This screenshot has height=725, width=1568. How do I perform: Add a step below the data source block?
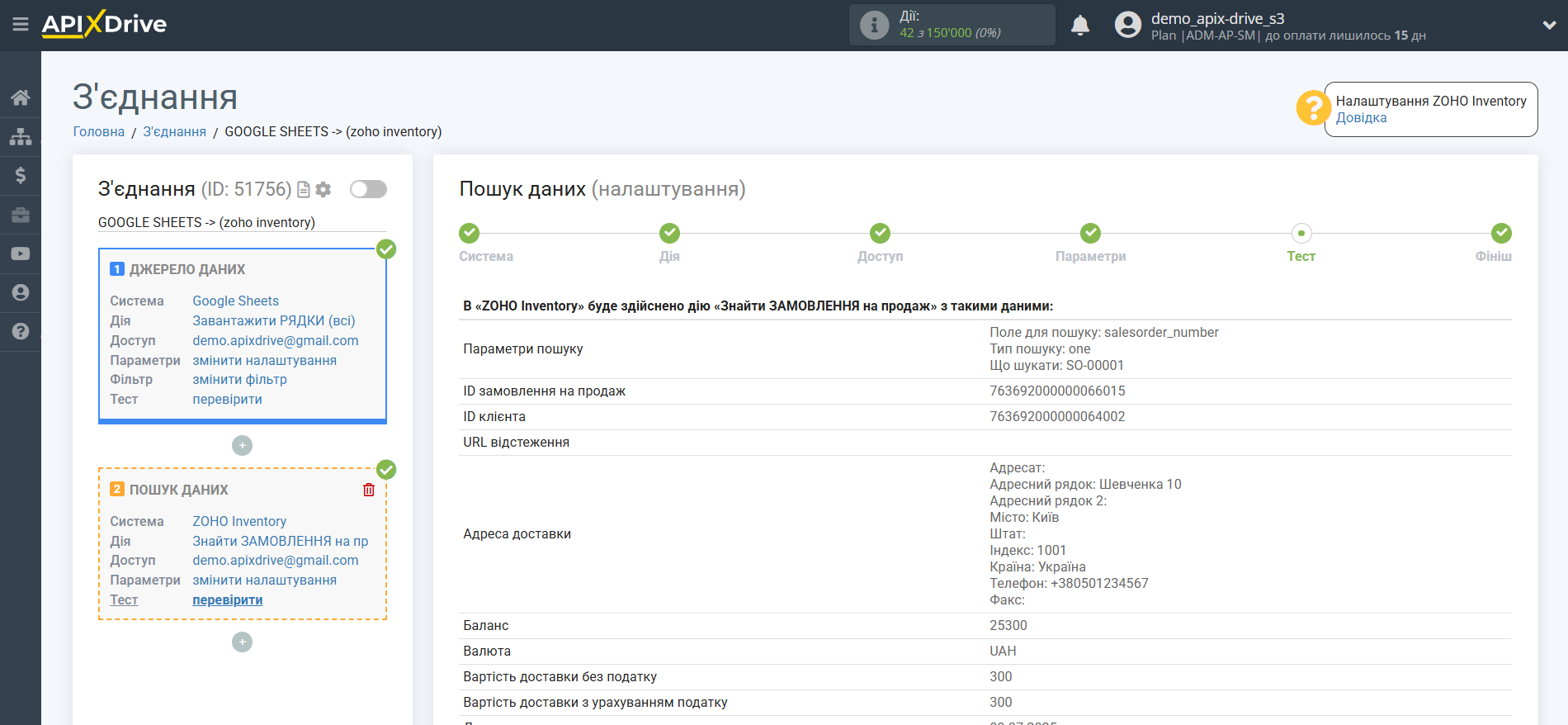tap(242, 445)
